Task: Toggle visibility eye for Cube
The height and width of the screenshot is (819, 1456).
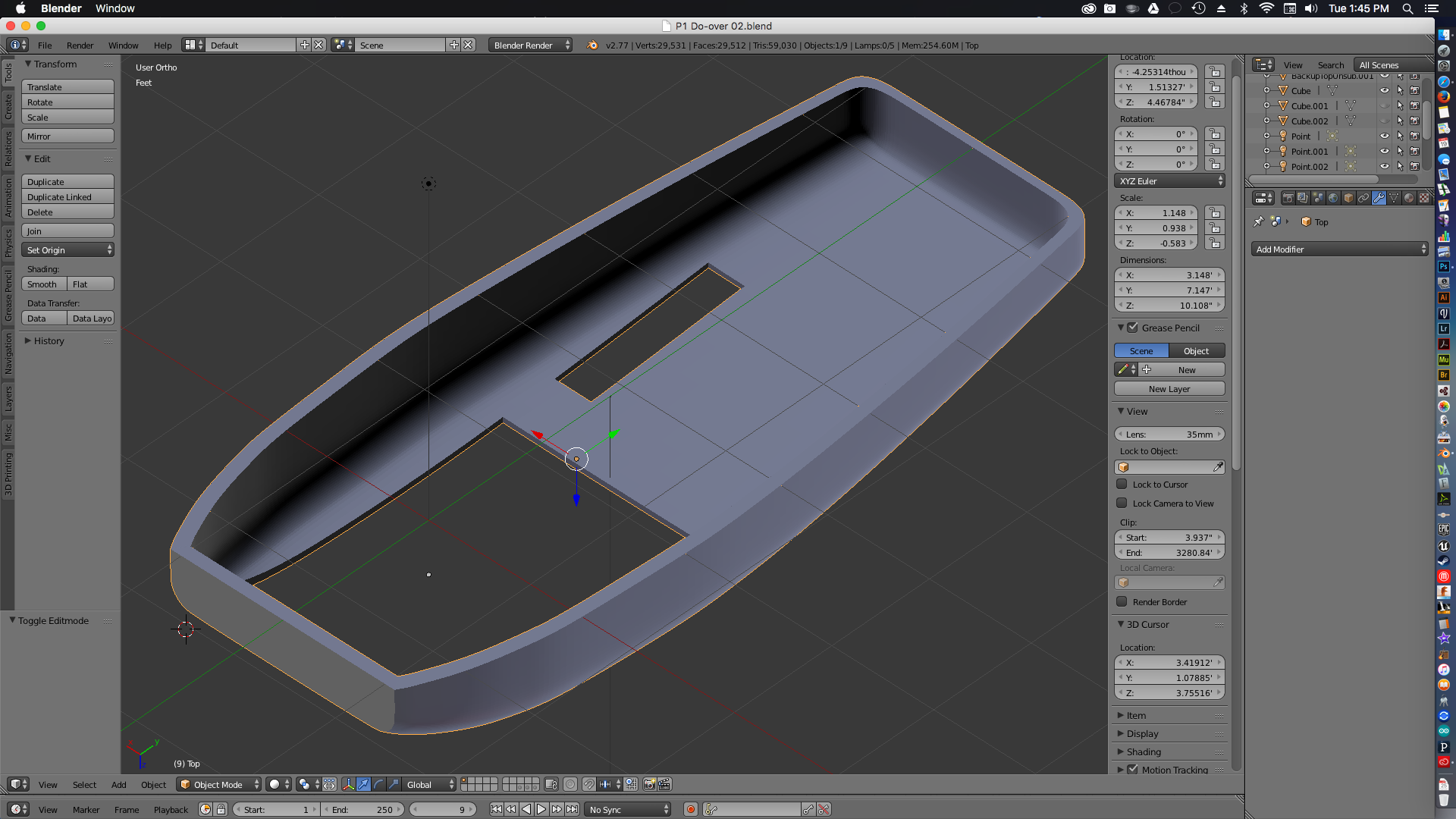Action: tap(1385, 90)
